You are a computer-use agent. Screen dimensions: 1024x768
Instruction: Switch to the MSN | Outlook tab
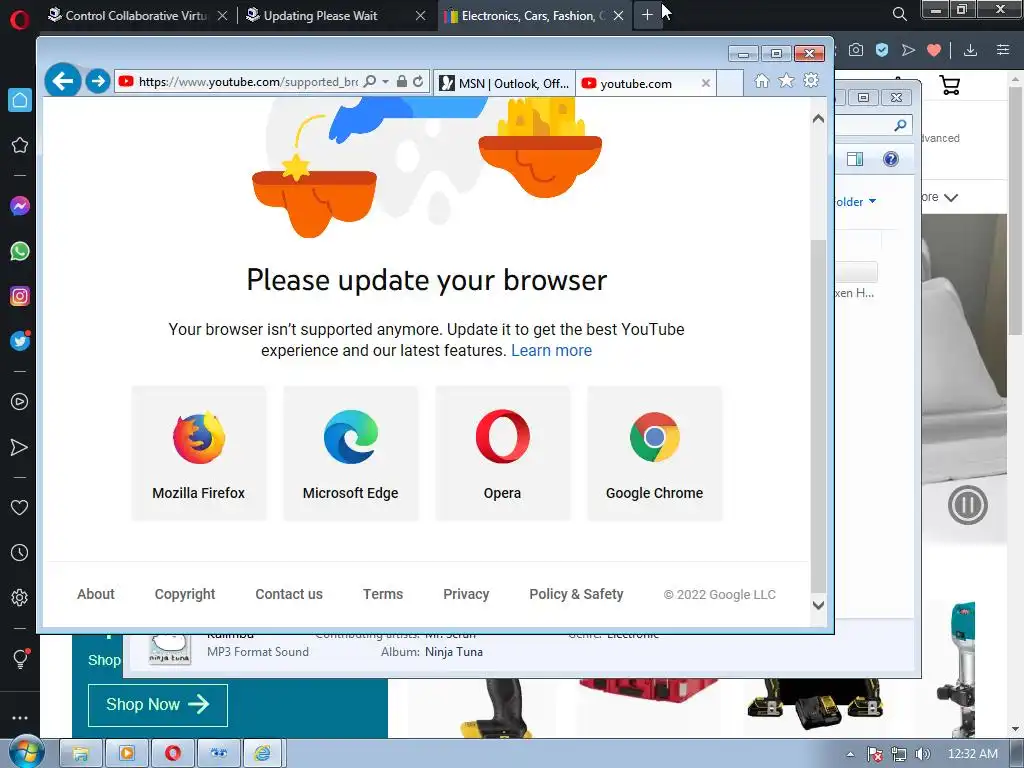504,84
